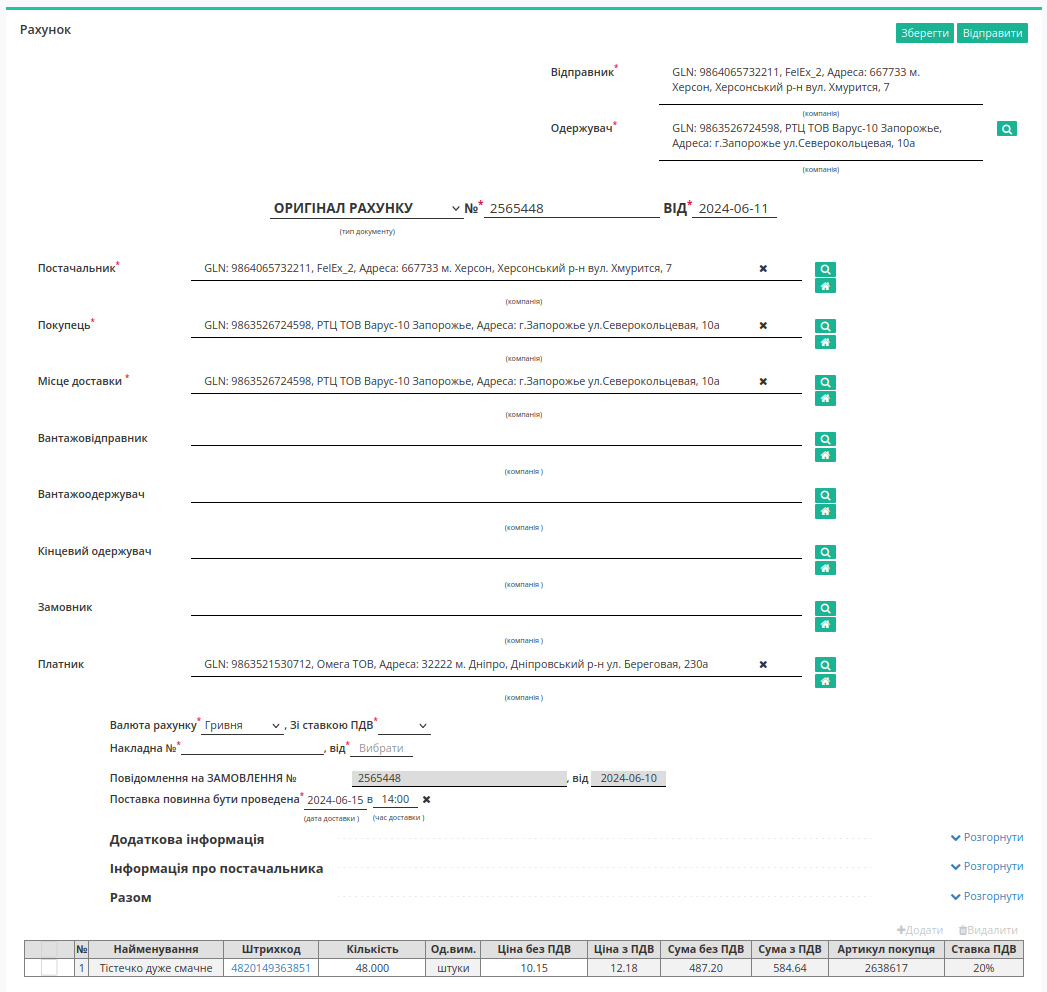Click the Відправити button

[992, 33]
